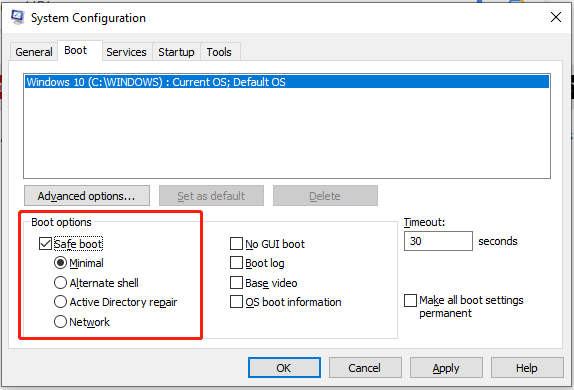Screen dimensions: 574x390
Task: Enable Base video checkbox
Action: [236, 283]
